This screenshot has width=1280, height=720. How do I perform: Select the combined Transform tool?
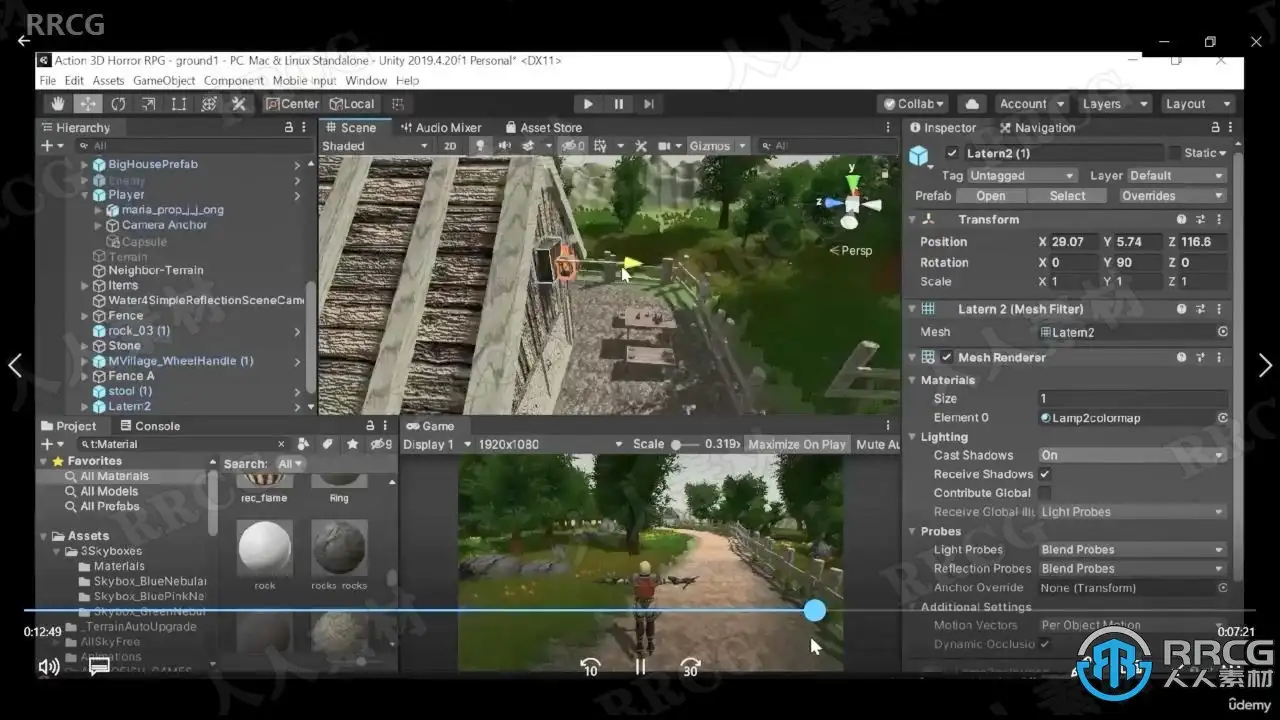pos(208,104)
